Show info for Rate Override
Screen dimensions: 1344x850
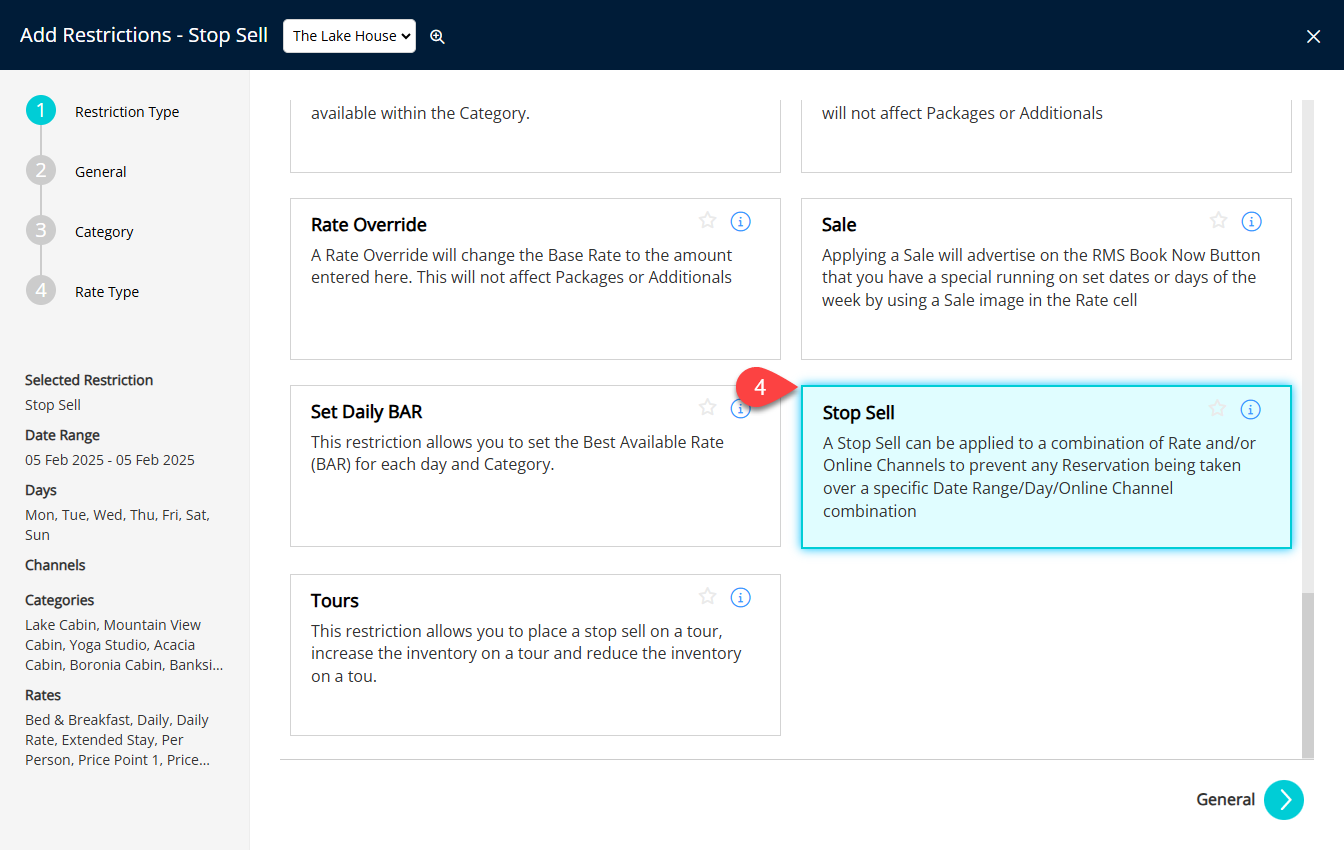(x=740, y=221)
